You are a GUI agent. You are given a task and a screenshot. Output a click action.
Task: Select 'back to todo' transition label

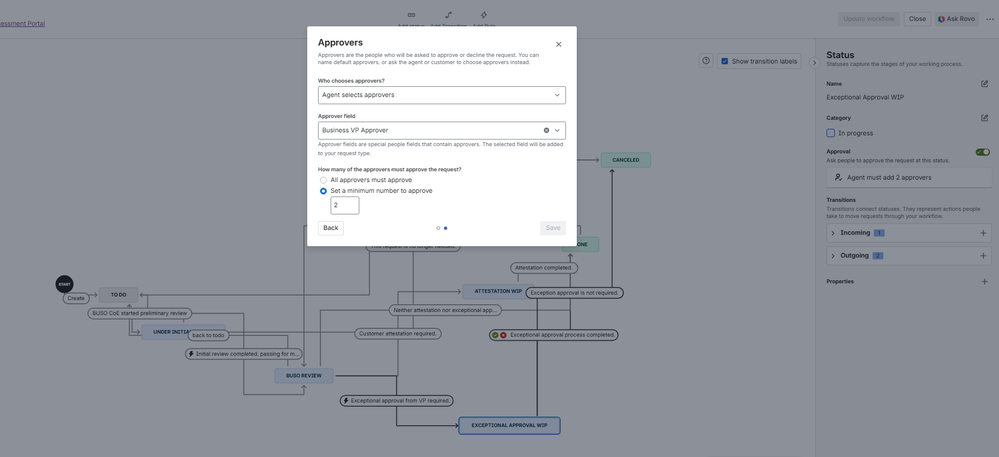coord(208,335)
